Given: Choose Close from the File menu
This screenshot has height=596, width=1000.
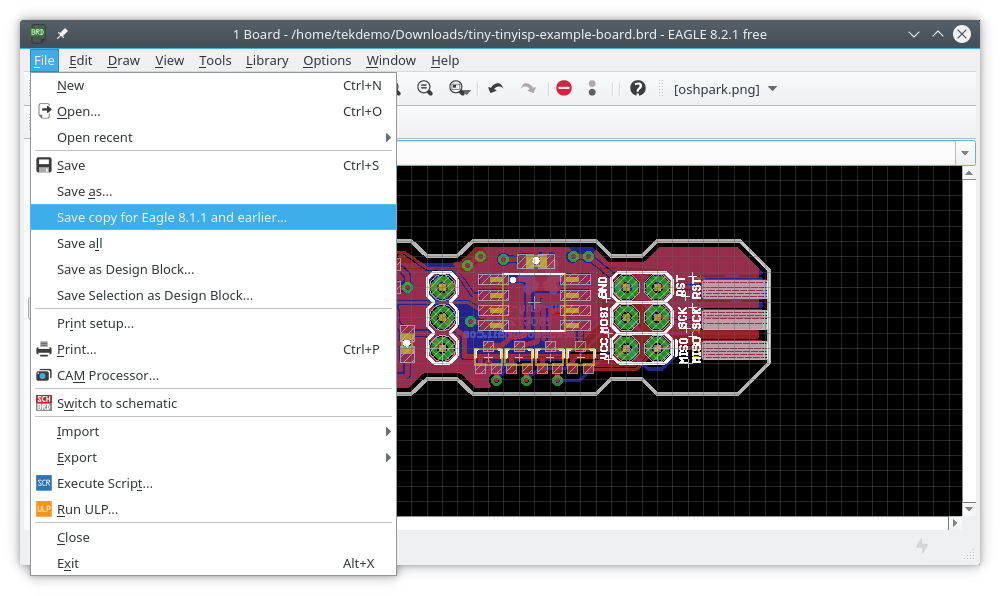Looking at the screenshot, I should (x=214, y=537).
